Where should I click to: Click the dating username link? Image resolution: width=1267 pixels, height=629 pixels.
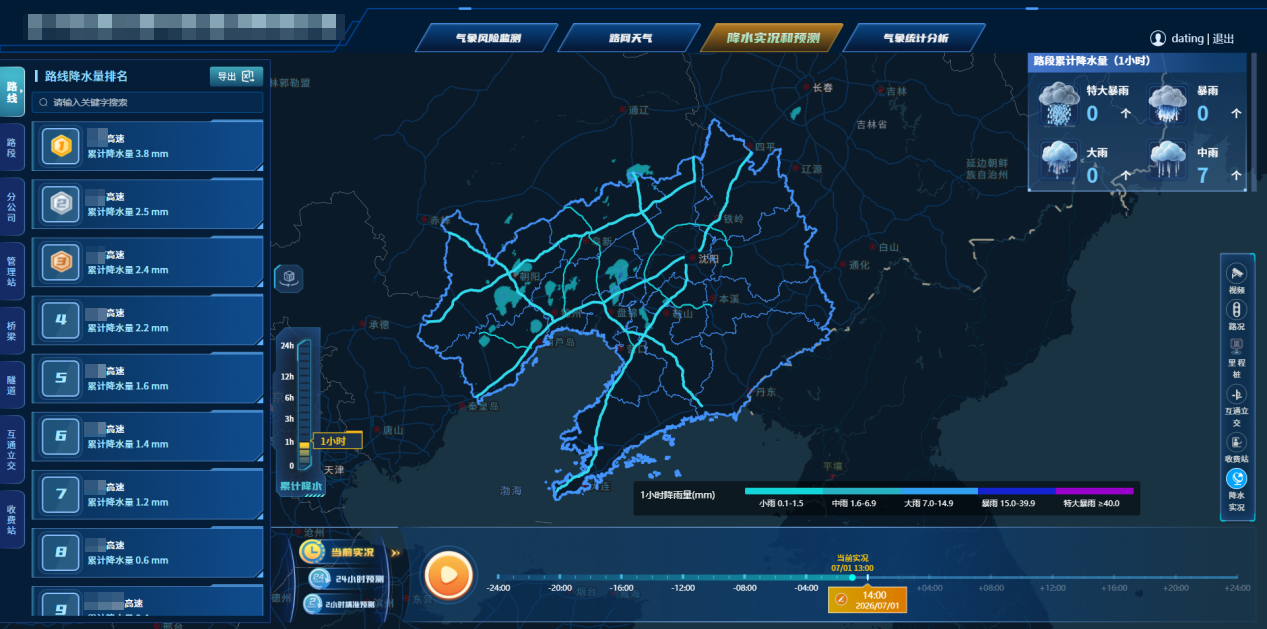(x=1188, y=39)
